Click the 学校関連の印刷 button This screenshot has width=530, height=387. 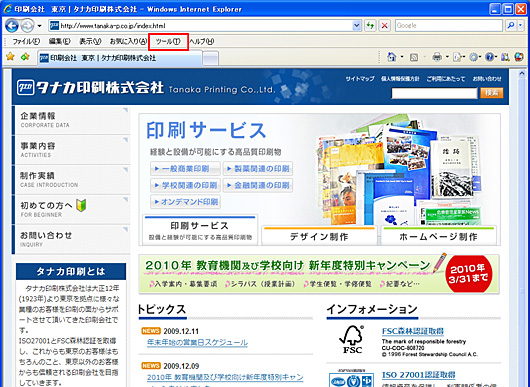185,185
